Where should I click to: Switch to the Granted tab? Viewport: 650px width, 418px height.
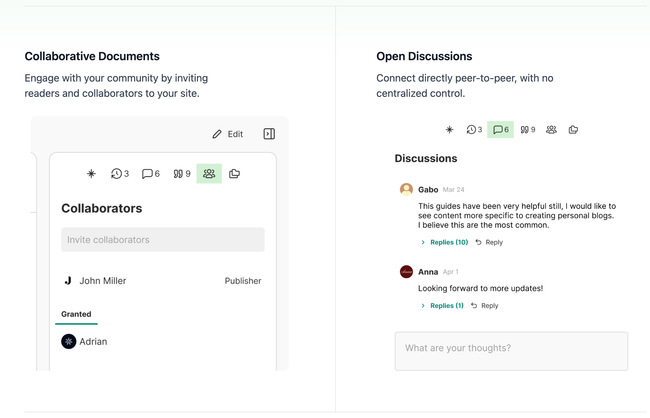[x=76, y=314]
